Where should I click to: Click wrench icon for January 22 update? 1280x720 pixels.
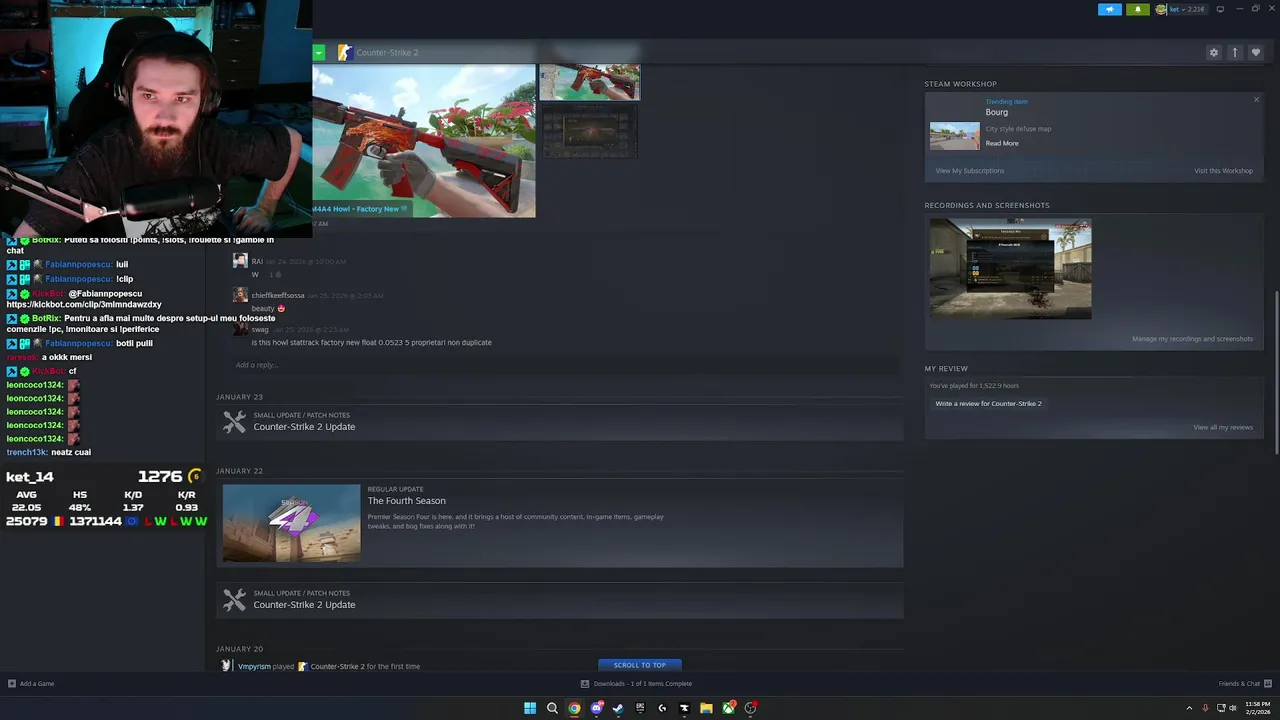(234, 600)
